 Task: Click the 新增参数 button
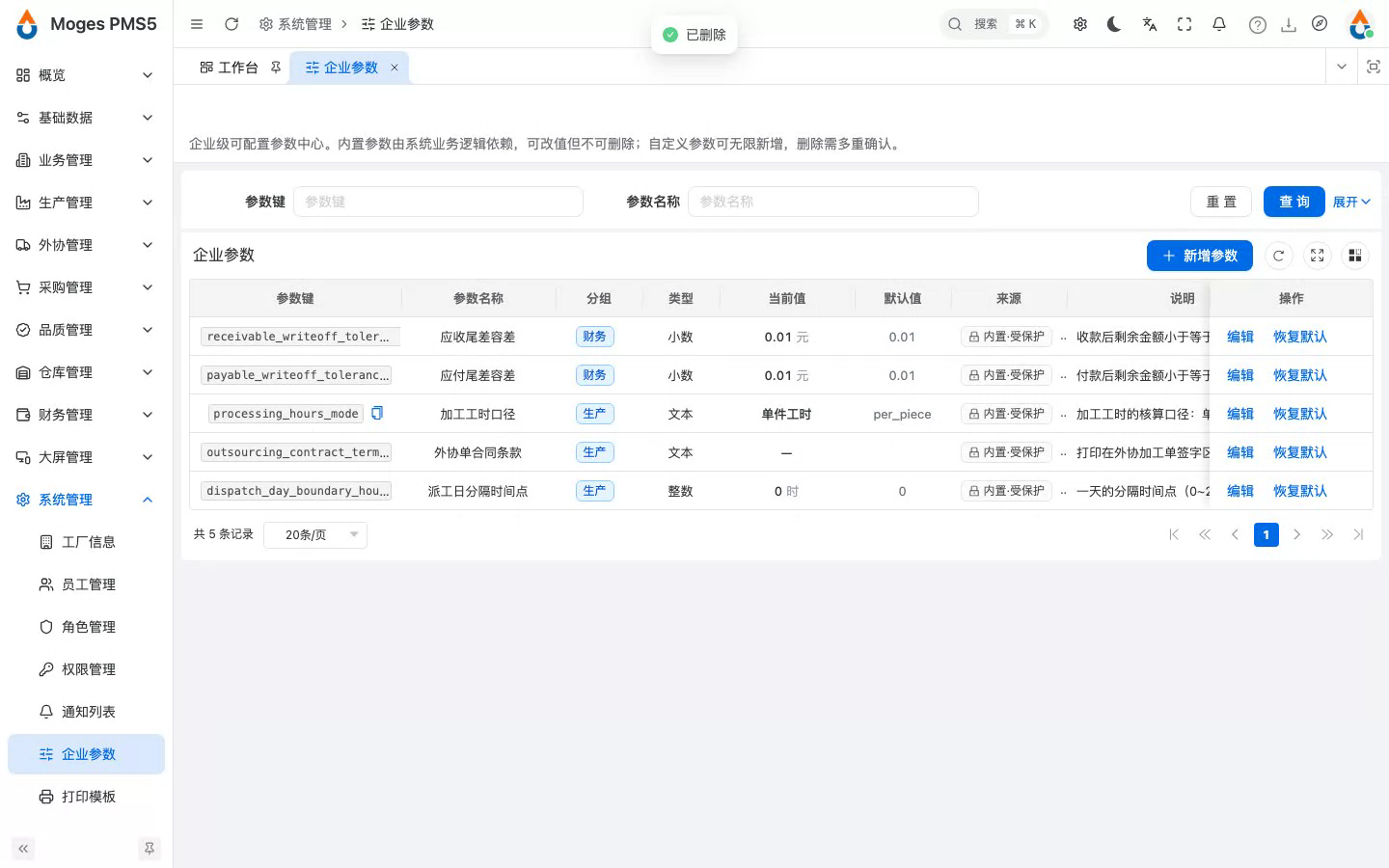point(1200,256)
